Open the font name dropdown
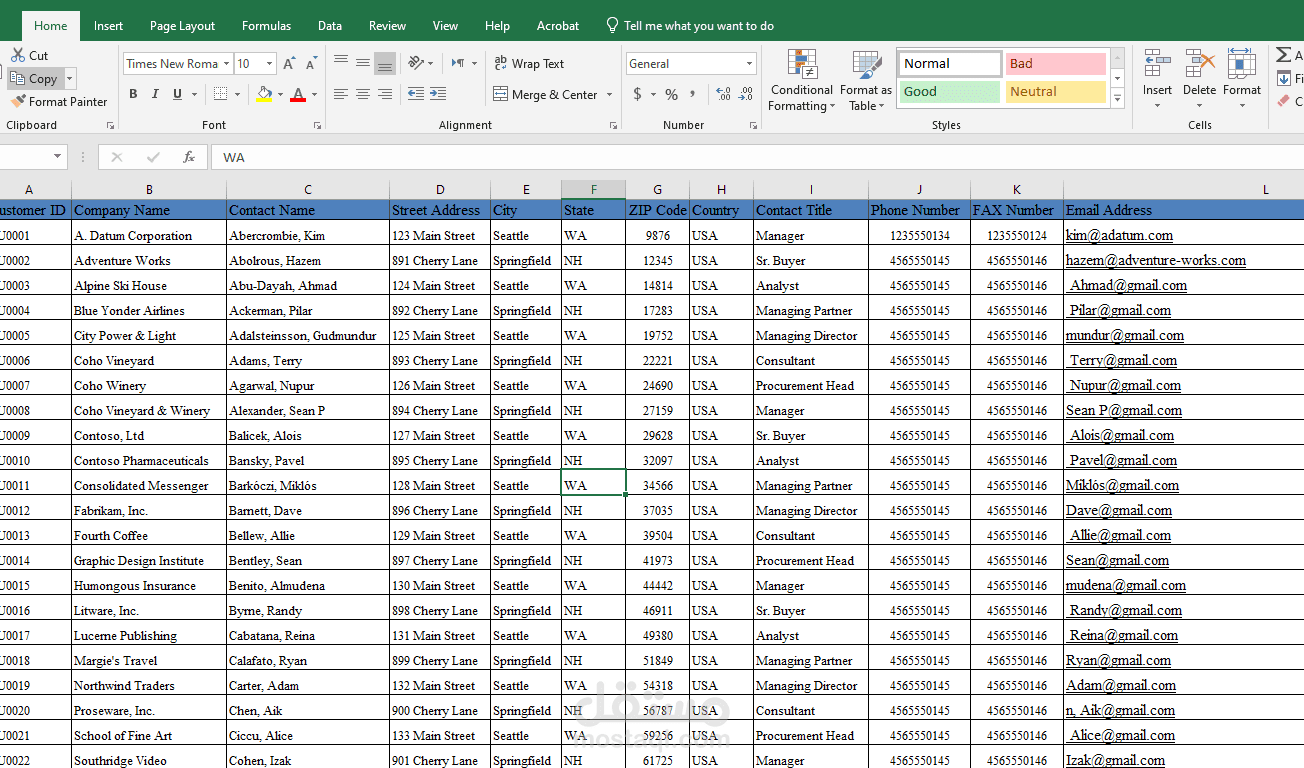 [x=226, y=63]
